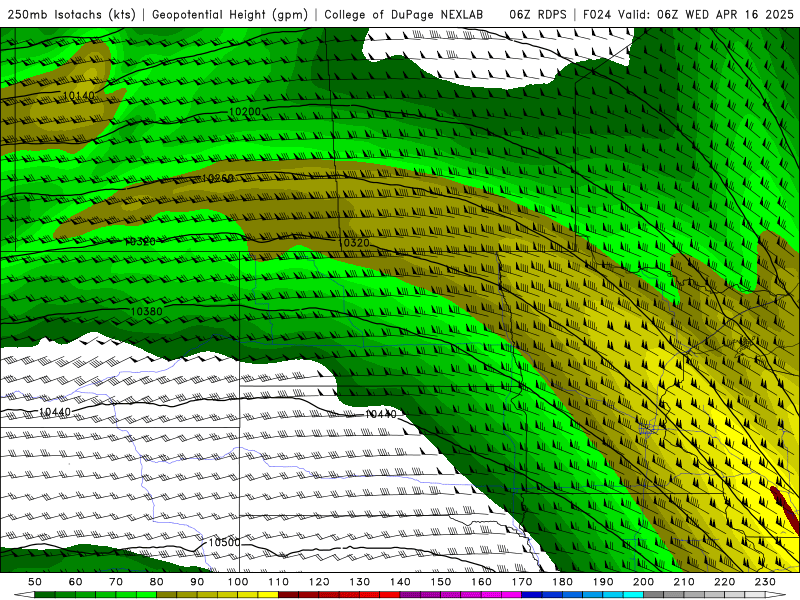Click the 10260 height contour label
The height and width of the screenshot is (600, 800).
[218, 178]
